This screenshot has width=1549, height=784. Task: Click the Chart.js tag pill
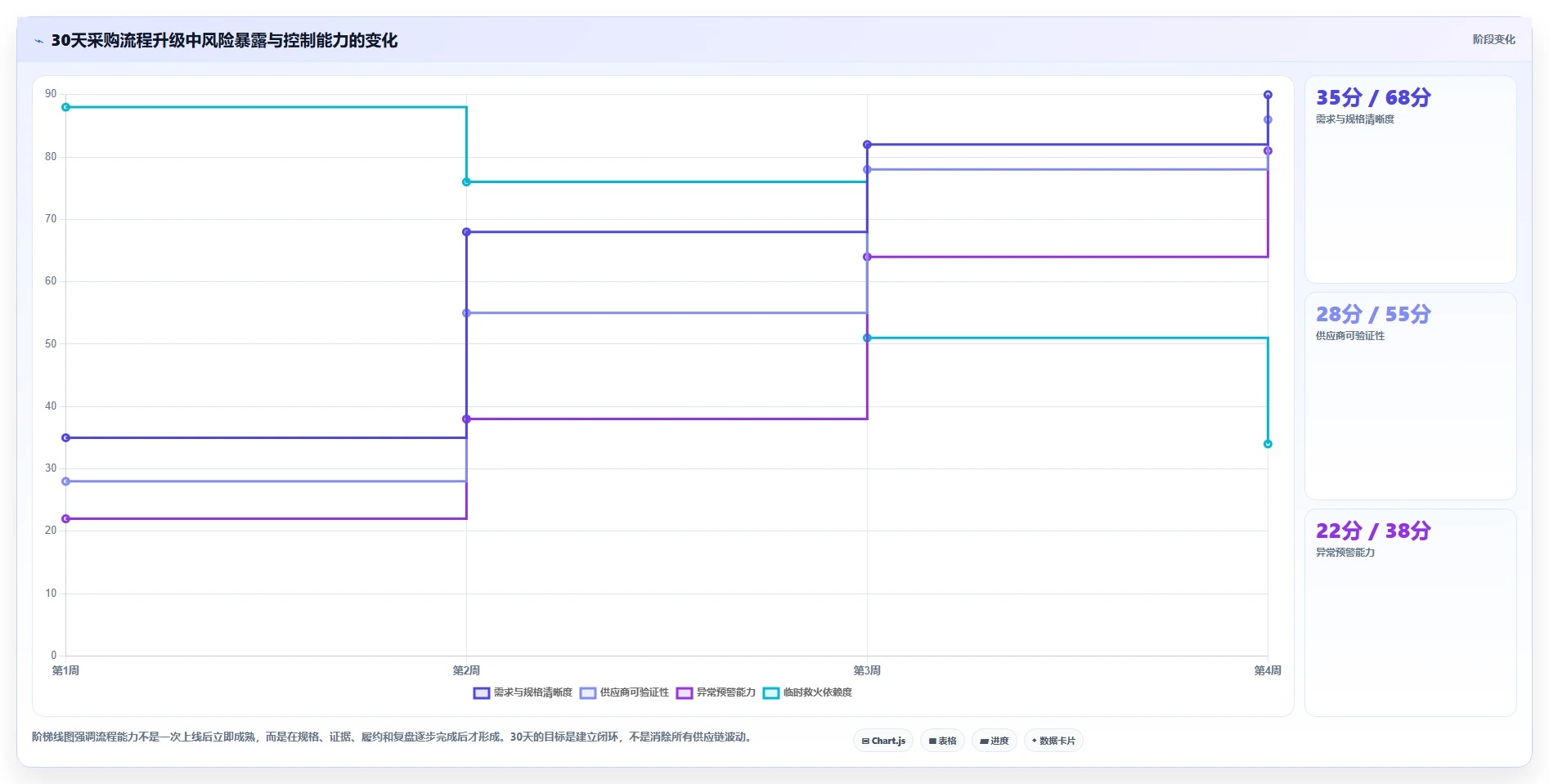tap(883, 741)
